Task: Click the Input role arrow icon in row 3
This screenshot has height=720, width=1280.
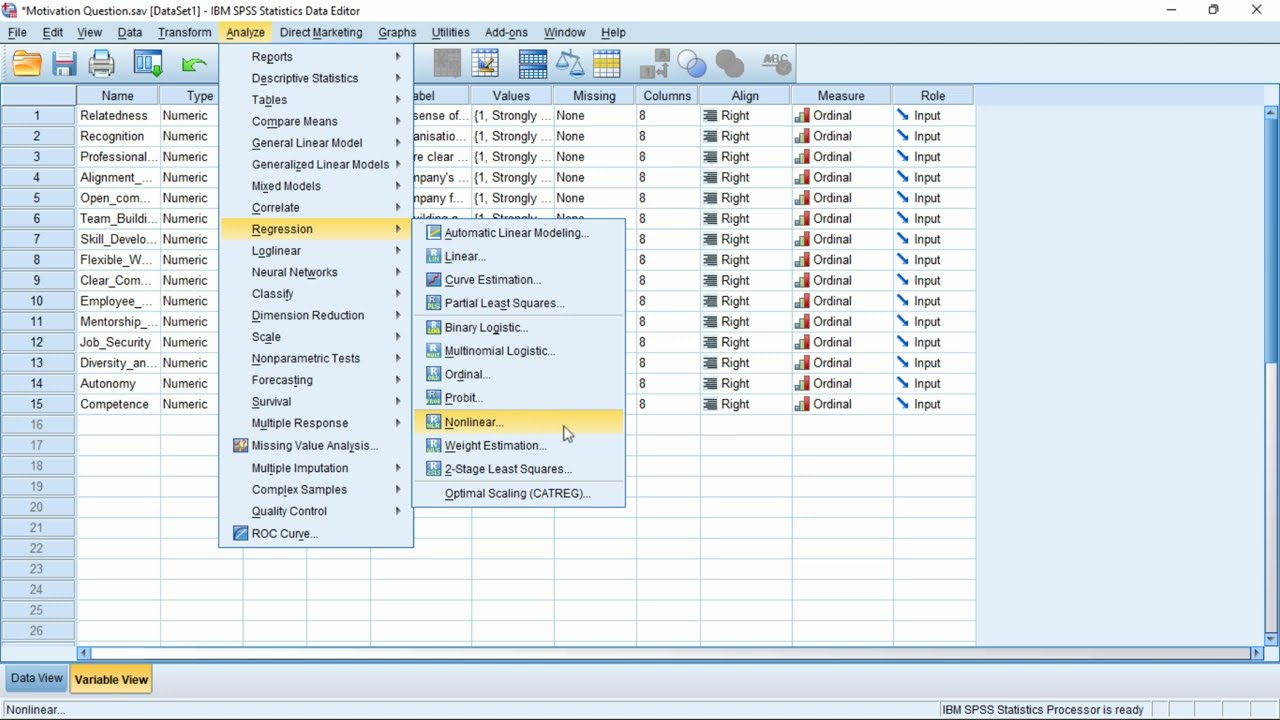Action: point(903,157)
